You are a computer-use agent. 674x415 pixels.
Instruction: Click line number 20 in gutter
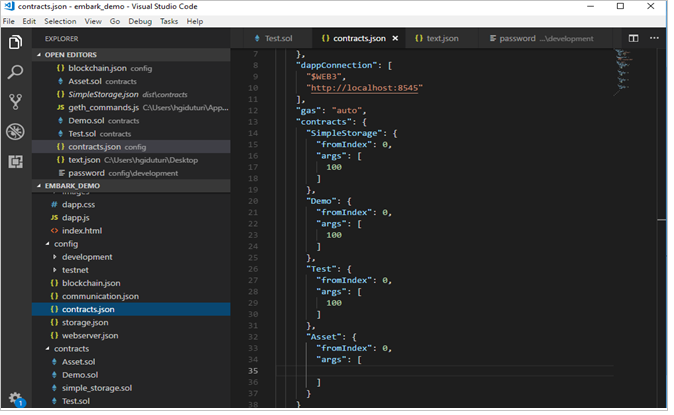coord(255,203)
